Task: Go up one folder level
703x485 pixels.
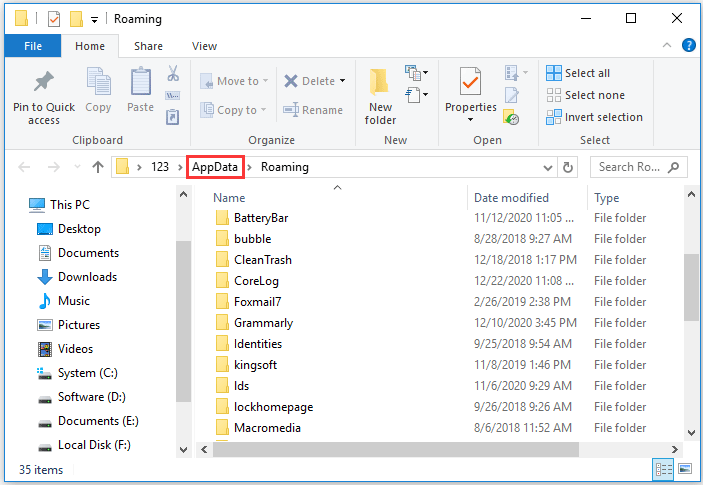Action: pyautogui.click(x=98, y=167)
